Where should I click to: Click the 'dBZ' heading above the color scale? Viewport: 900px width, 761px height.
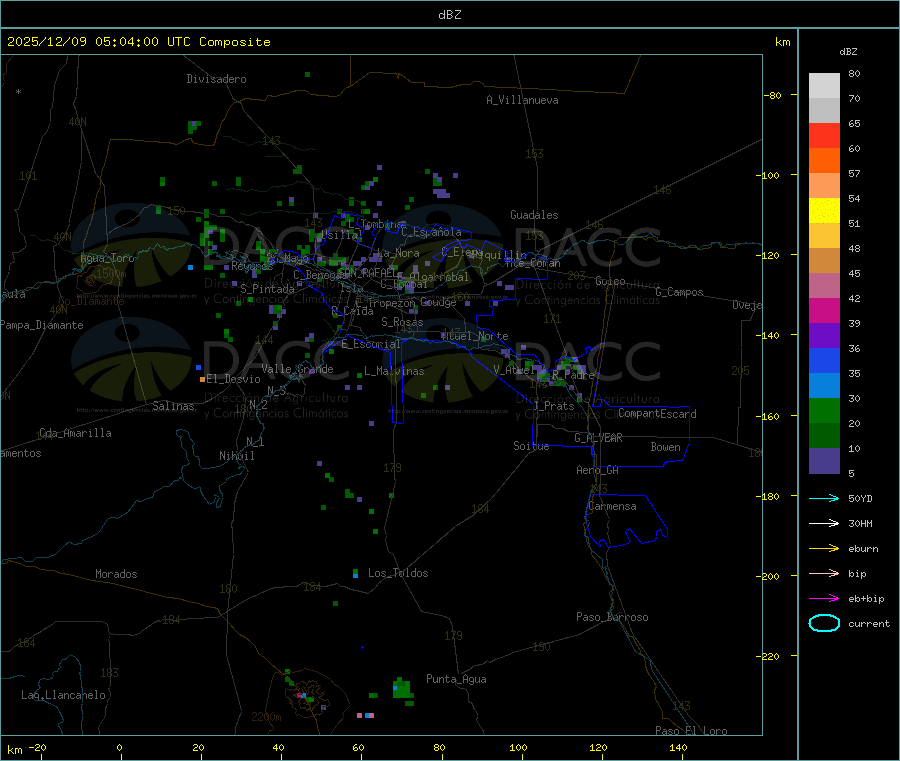pyautogui.click(x=848, y=52)
